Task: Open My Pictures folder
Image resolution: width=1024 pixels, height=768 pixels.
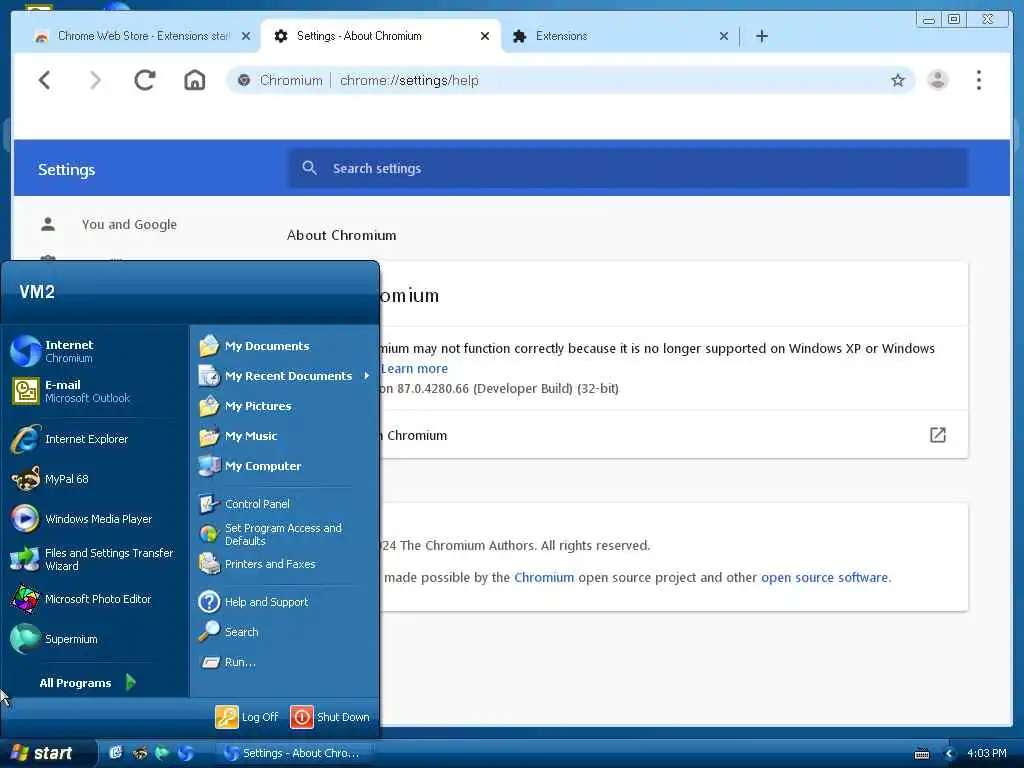Action: pyautogui.click(x=285, y=406)
